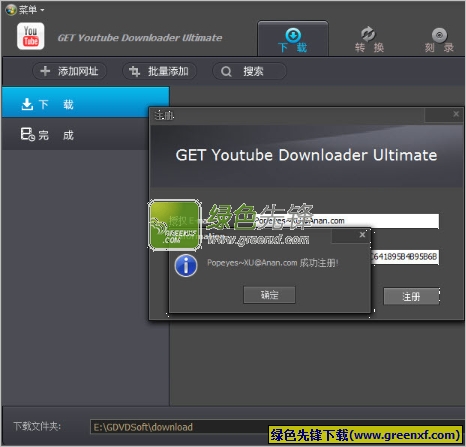Image resolution: width=466 pixels, height=447 pixels.
Task: Click the 注册 button in registration dialog
Action: (x=411, y=296)
